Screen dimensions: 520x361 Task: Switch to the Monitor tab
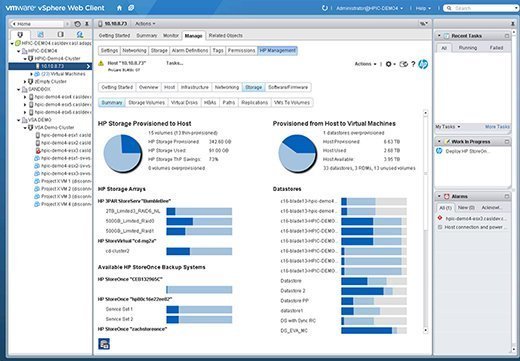coord(171,35)
